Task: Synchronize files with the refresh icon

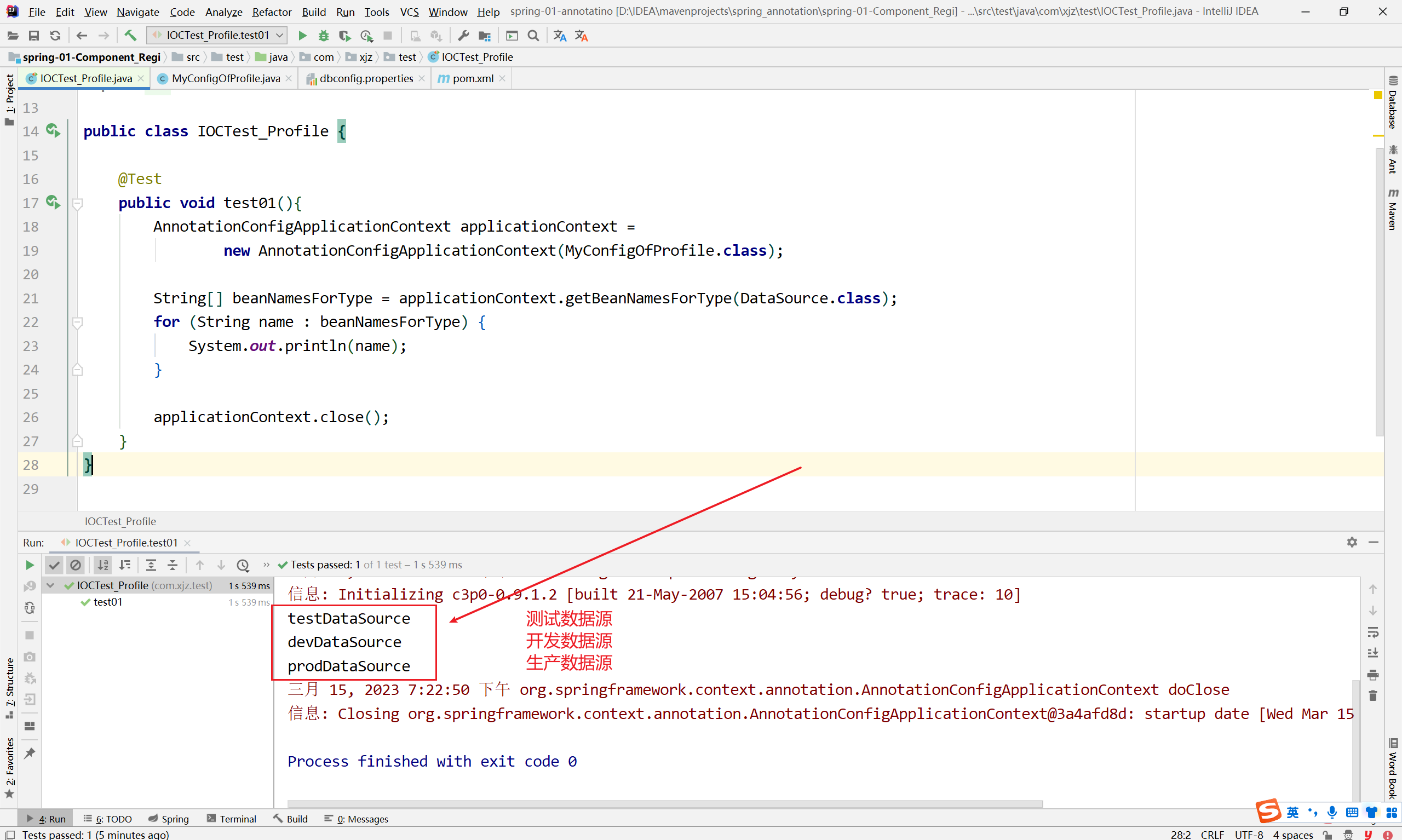Action: coord(55,36)
